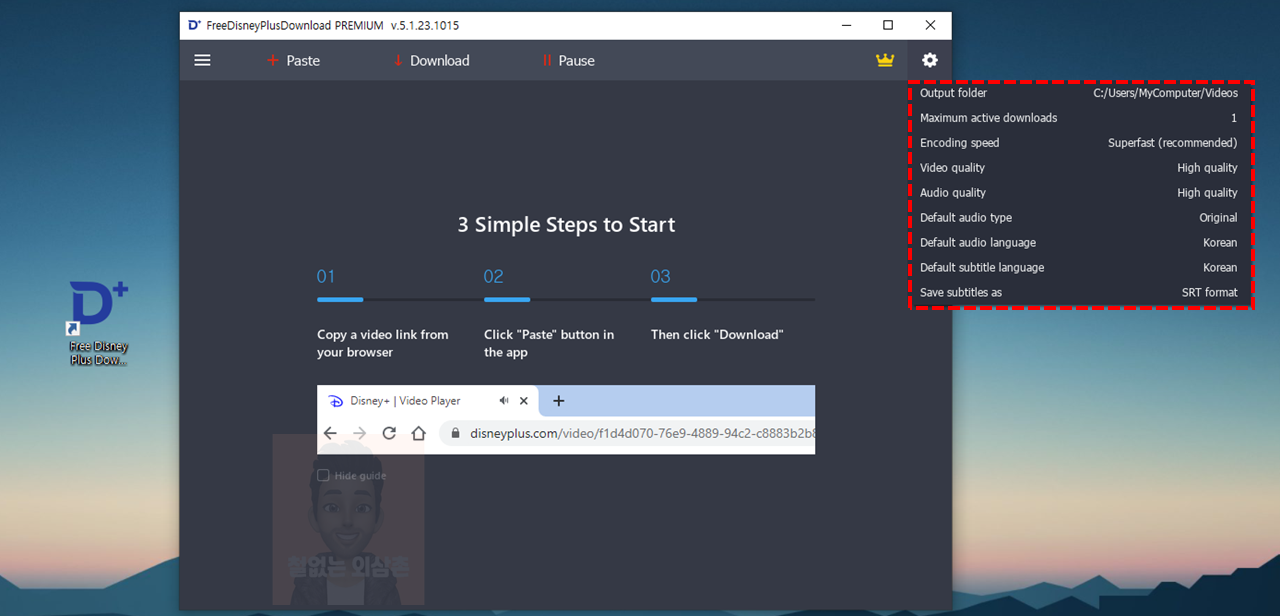1280x616 pixels.
Task: Click the '3 Simple Steps to Start' heading
Action: [566, 225]
